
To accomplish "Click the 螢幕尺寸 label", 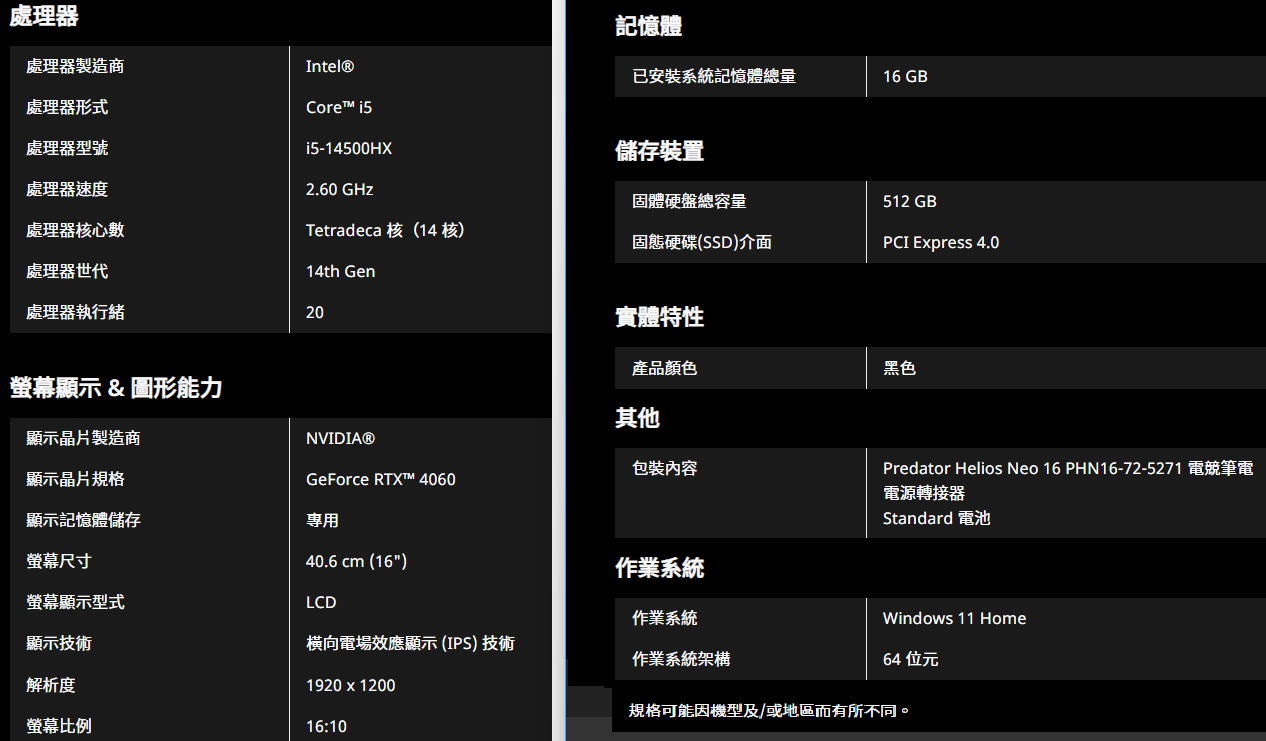I will tap(59, 561).
